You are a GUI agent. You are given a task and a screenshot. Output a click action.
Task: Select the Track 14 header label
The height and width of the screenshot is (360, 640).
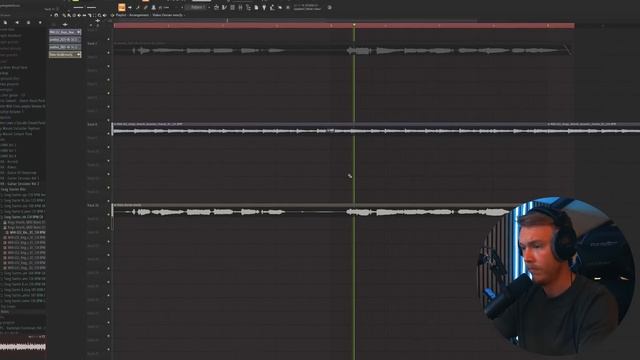click(93, 205)
